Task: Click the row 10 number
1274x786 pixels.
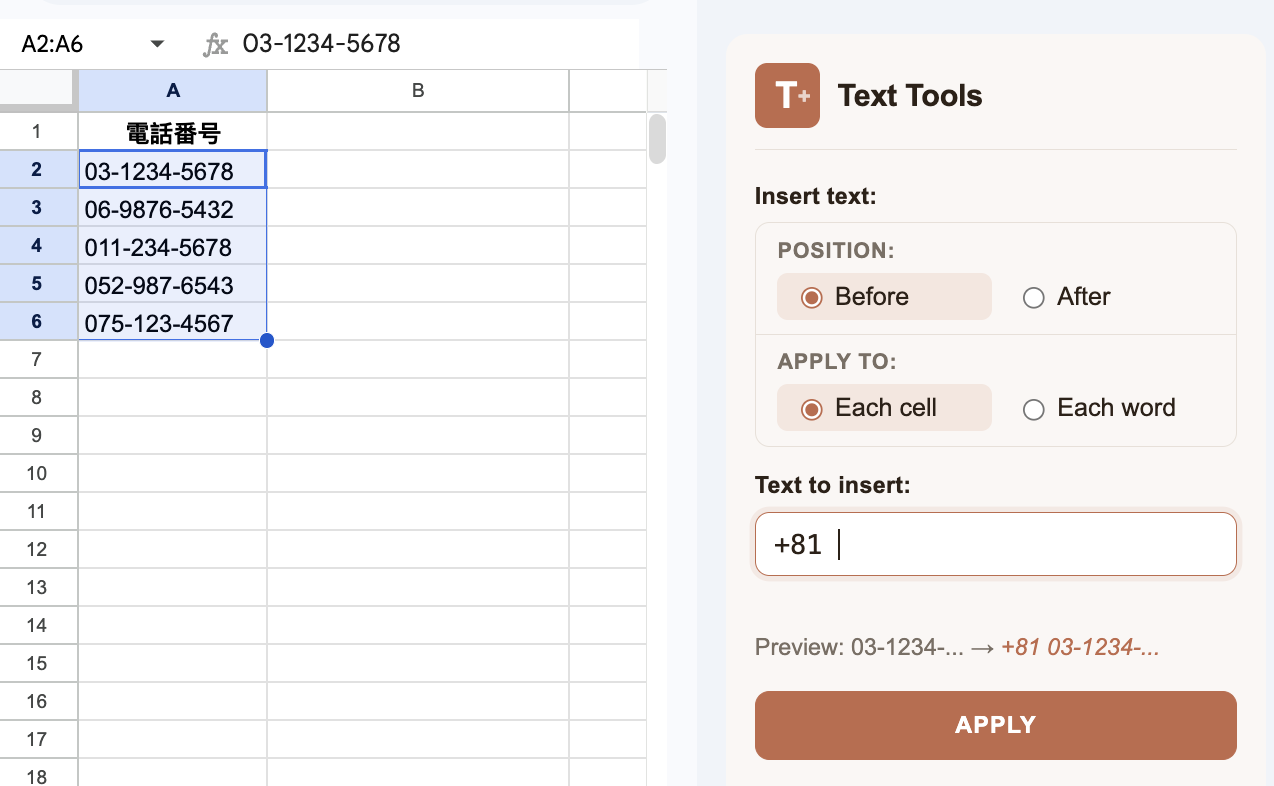Action: pos(38,472)
